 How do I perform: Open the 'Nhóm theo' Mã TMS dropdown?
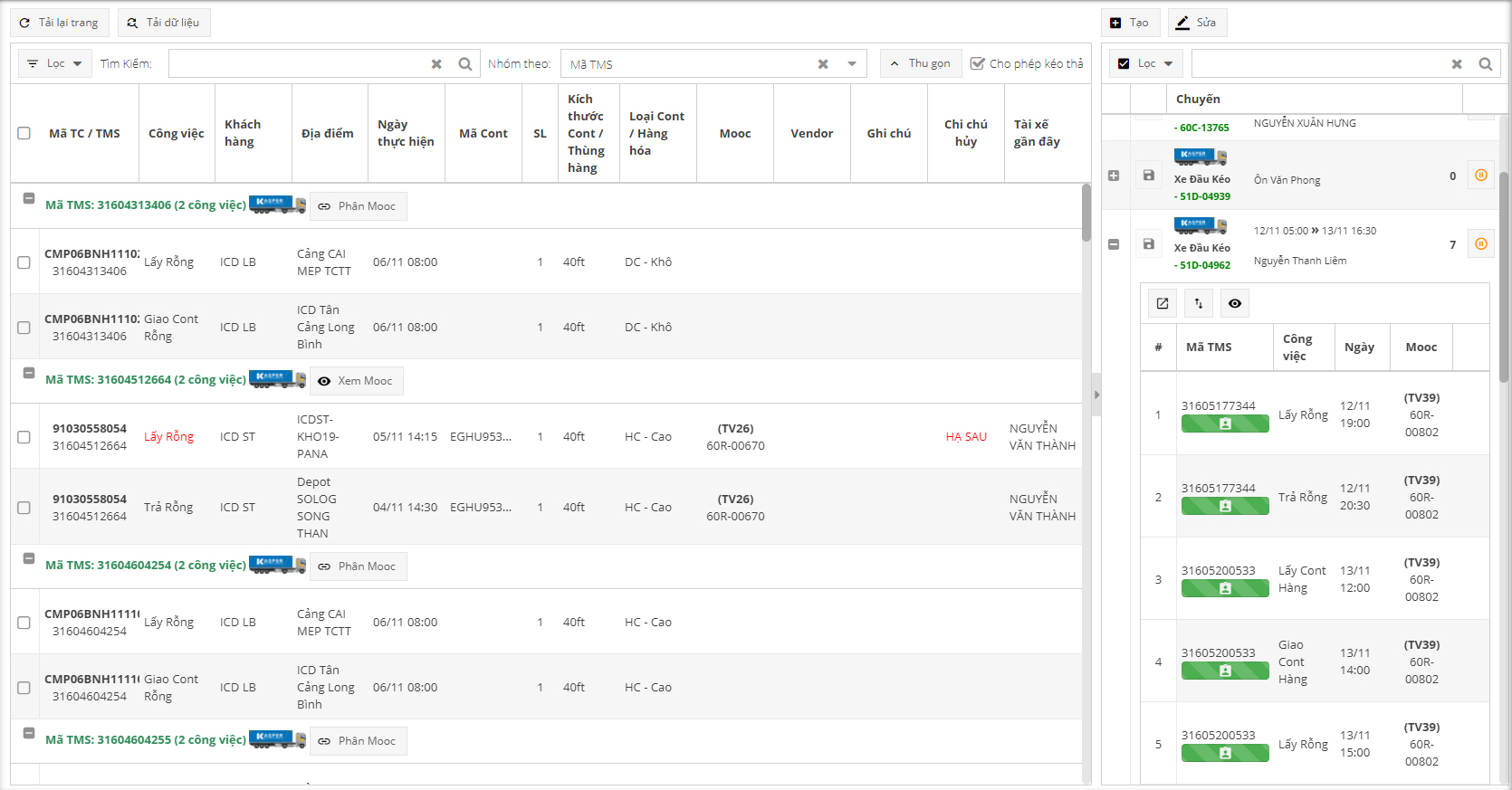851,64
